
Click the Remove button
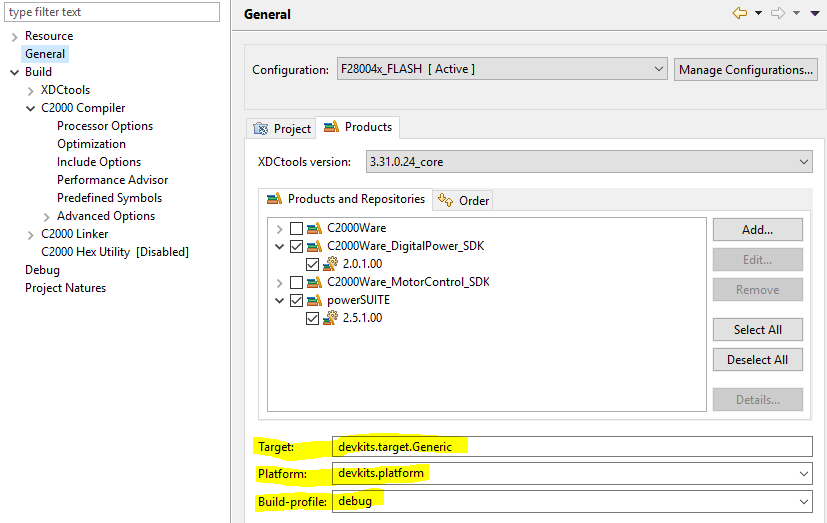tap(758, 290)
